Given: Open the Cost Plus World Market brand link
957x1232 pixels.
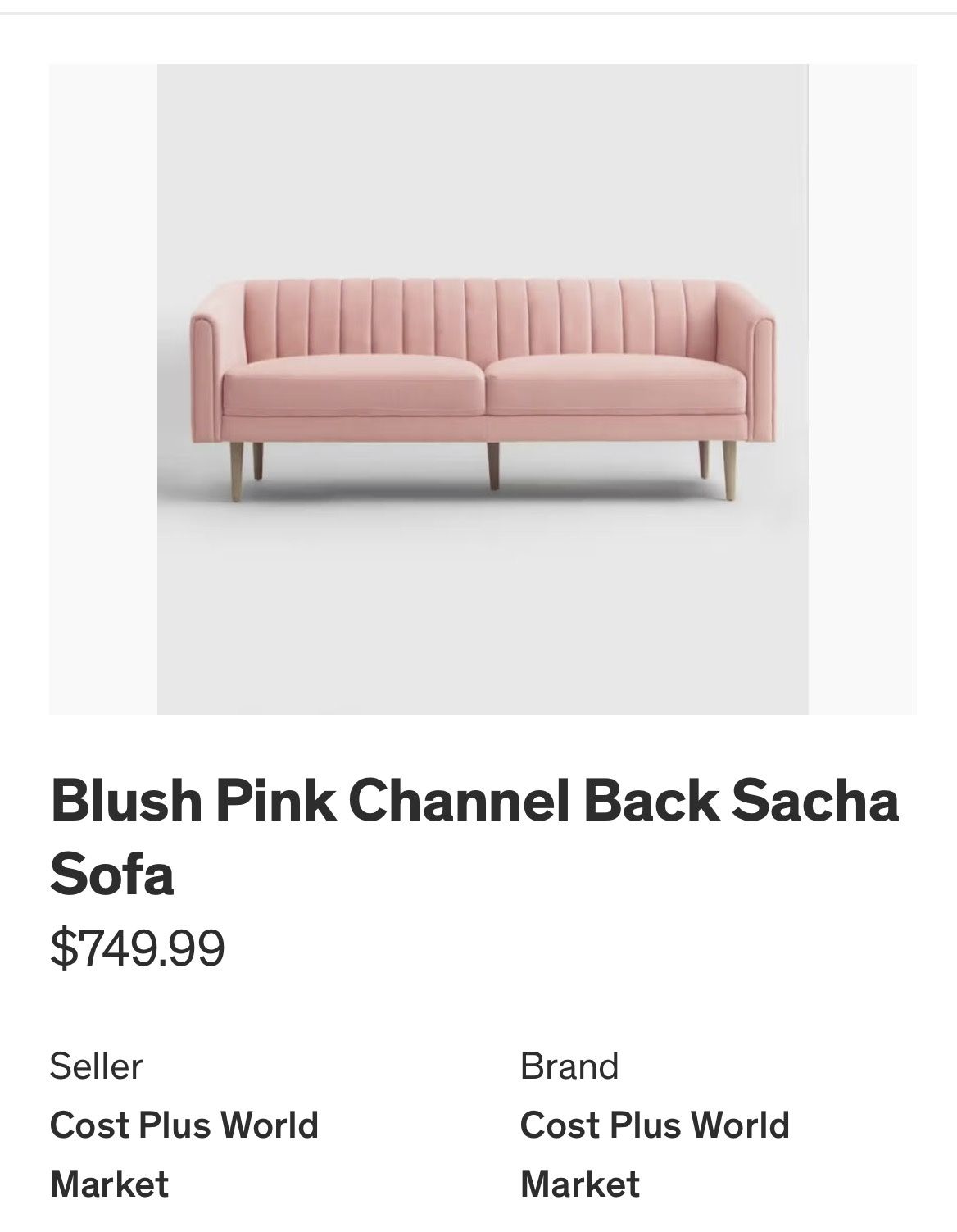Looking at the screenshot, I should (654, 1125).
